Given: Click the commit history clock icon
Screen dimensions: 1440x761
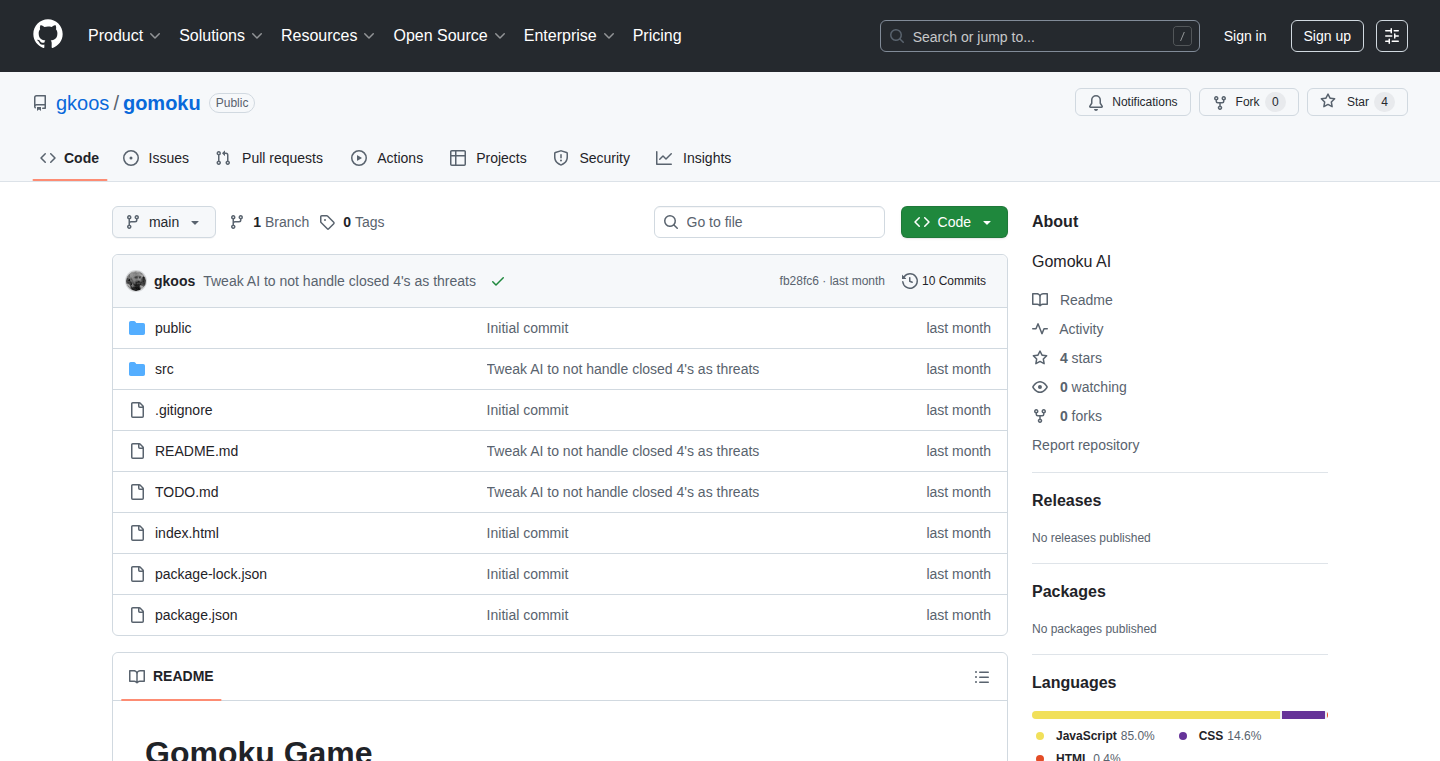Looking at the screenshot, I should [910, 281].
